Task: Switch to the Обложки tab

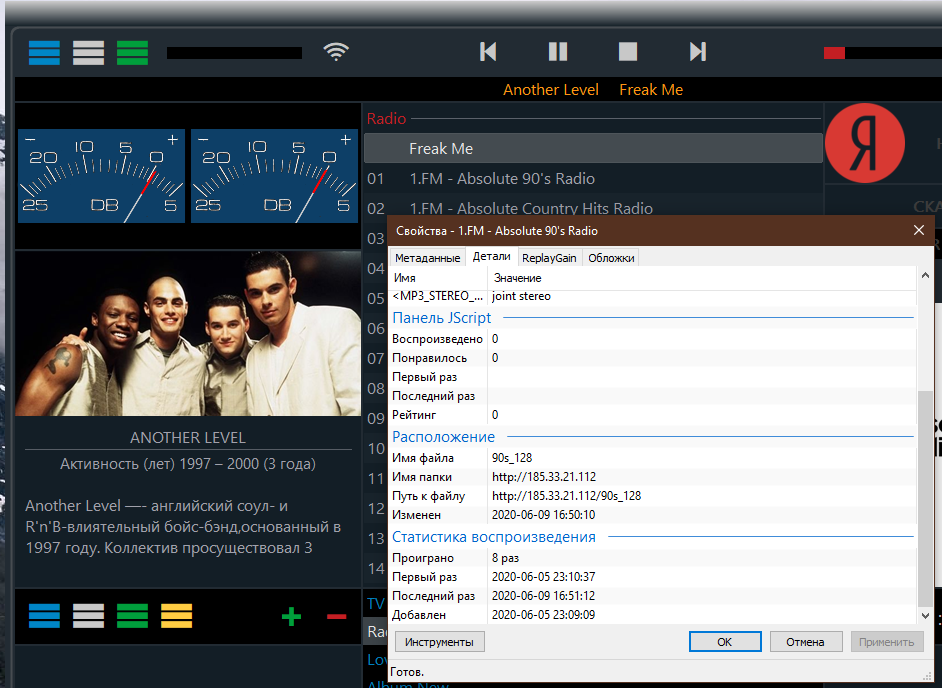Action: point(610,258)
